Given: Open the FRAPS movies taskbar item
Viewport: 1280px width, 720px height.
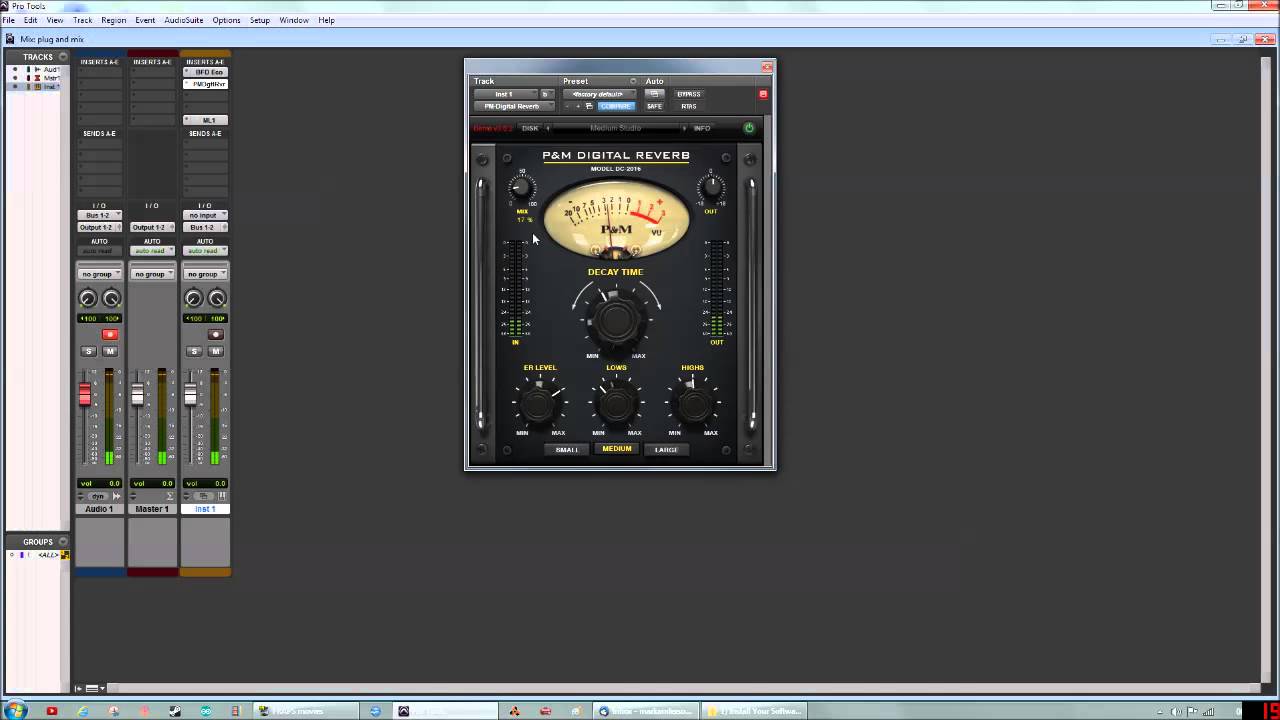Looking at the screenshot, I should (x=304, y=711).
